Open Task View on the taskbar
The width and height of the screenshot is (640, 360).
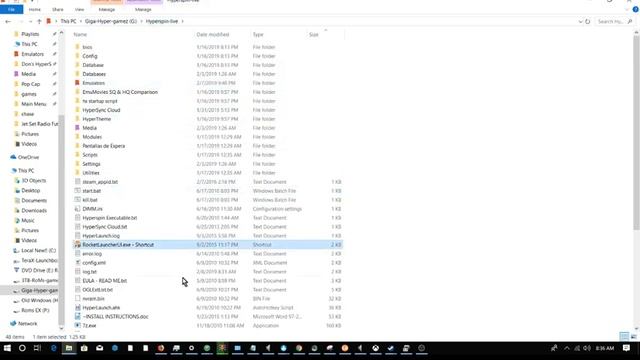coord(37,348)
